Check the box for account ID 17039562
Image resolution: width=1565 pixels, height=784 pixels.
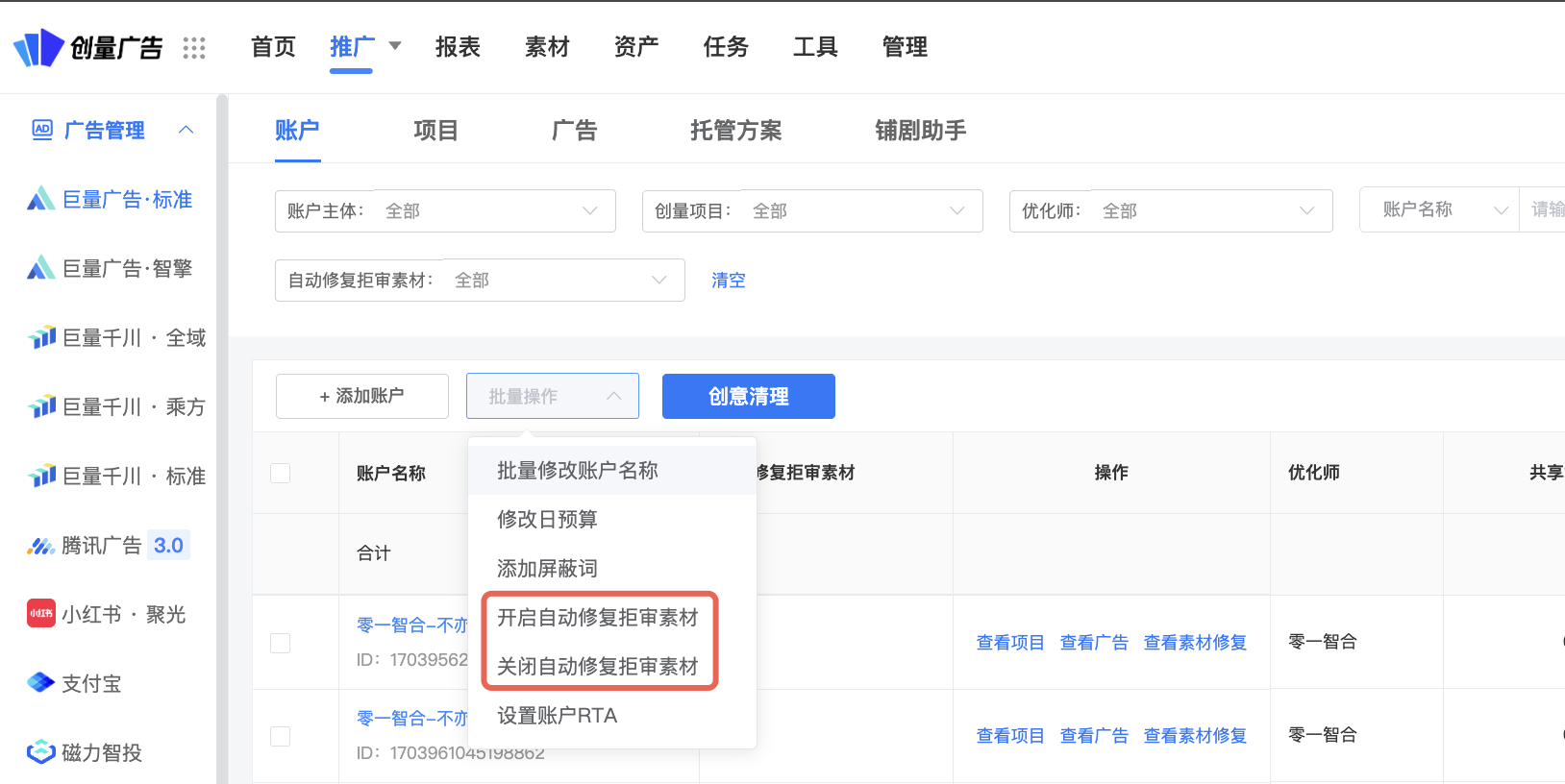click(x=281, y=643)
